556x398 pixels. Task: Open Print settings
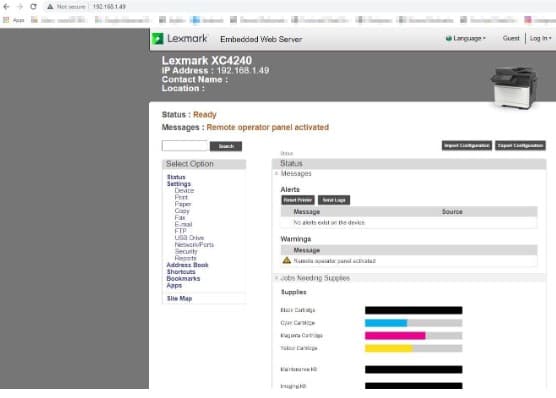181,197
